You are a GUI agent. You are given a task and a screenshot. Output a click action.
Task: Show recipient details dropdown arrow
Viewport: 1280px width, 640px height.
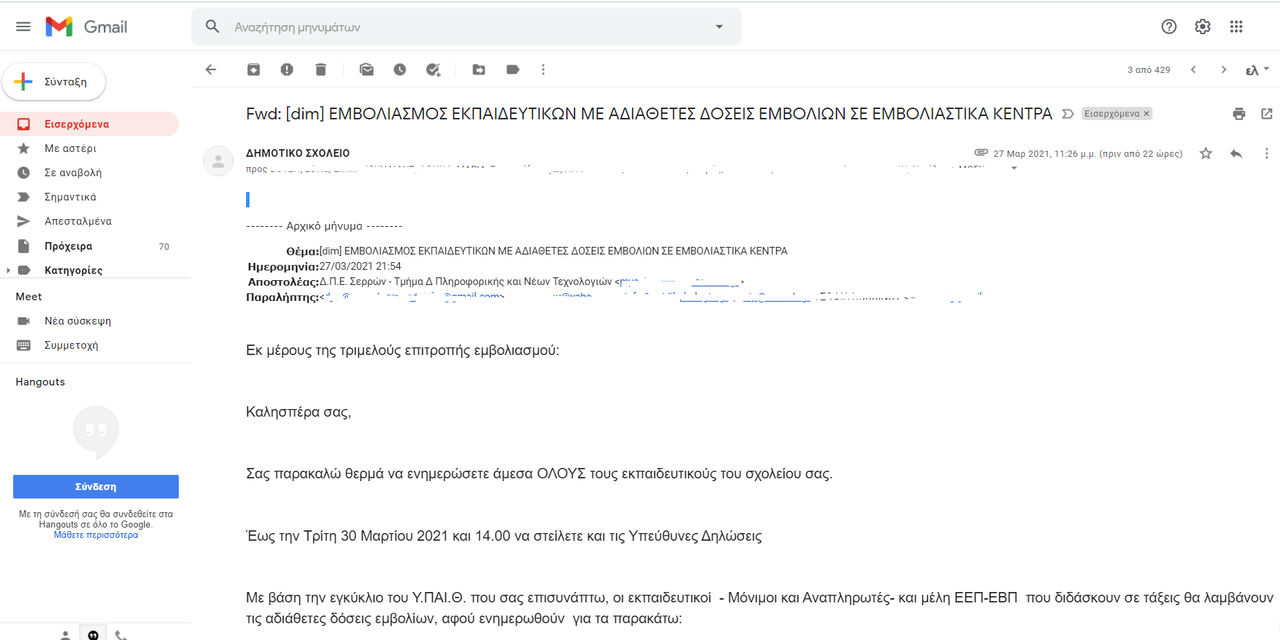(x=1015, y=168)
